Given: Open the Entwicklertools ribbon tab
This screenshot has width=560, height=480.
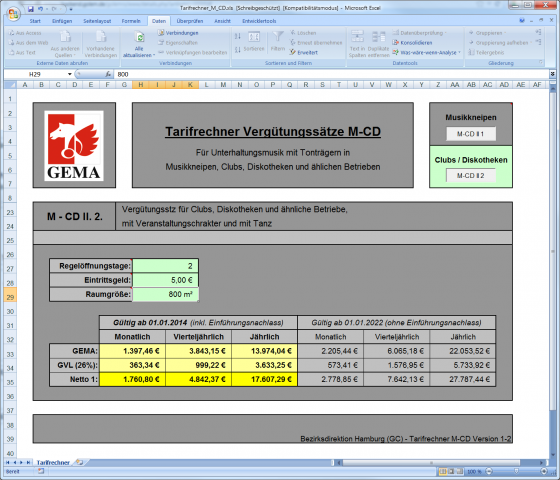Looking at the screenshot, I should coord(259,21).
